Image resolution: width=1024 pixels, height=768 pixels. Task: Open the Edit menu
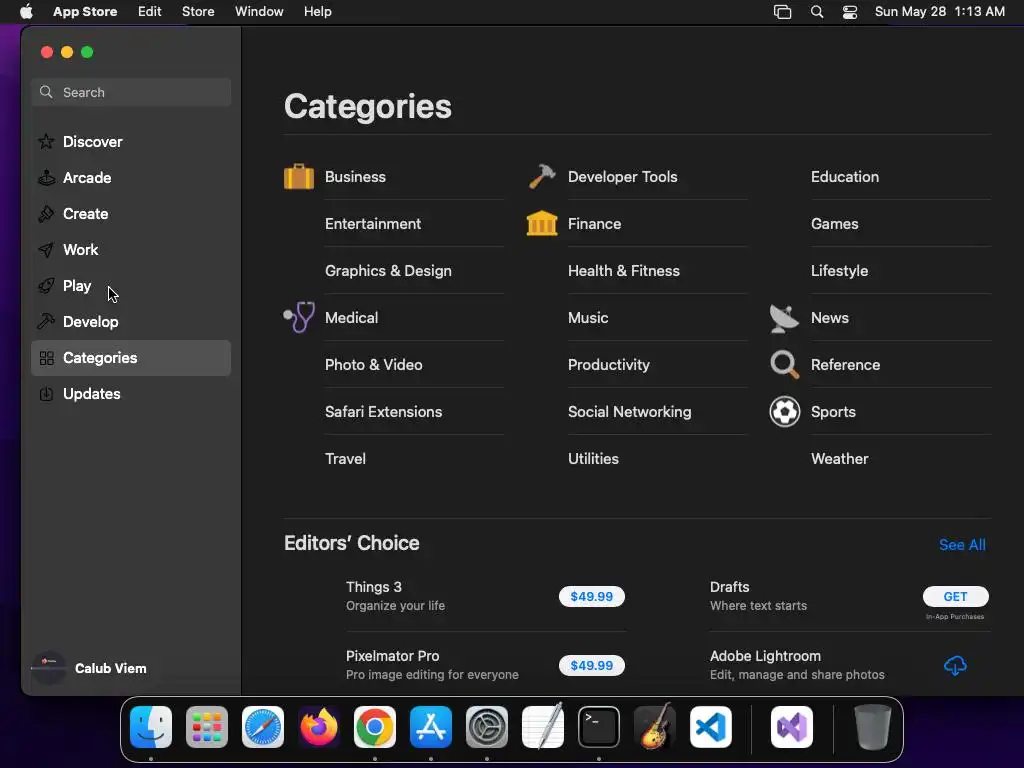click(150, 12)
